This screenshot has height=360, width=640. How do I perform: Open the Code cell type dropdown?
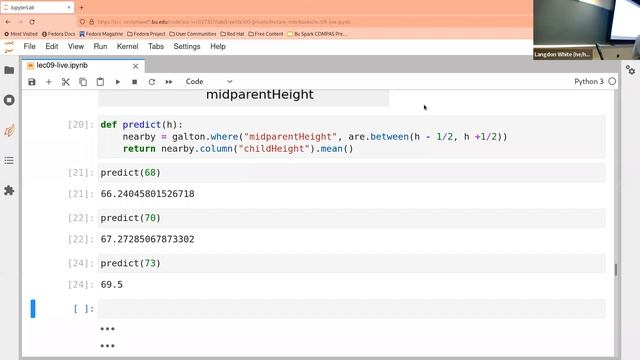pyautogui.click(x=209, y=82)
